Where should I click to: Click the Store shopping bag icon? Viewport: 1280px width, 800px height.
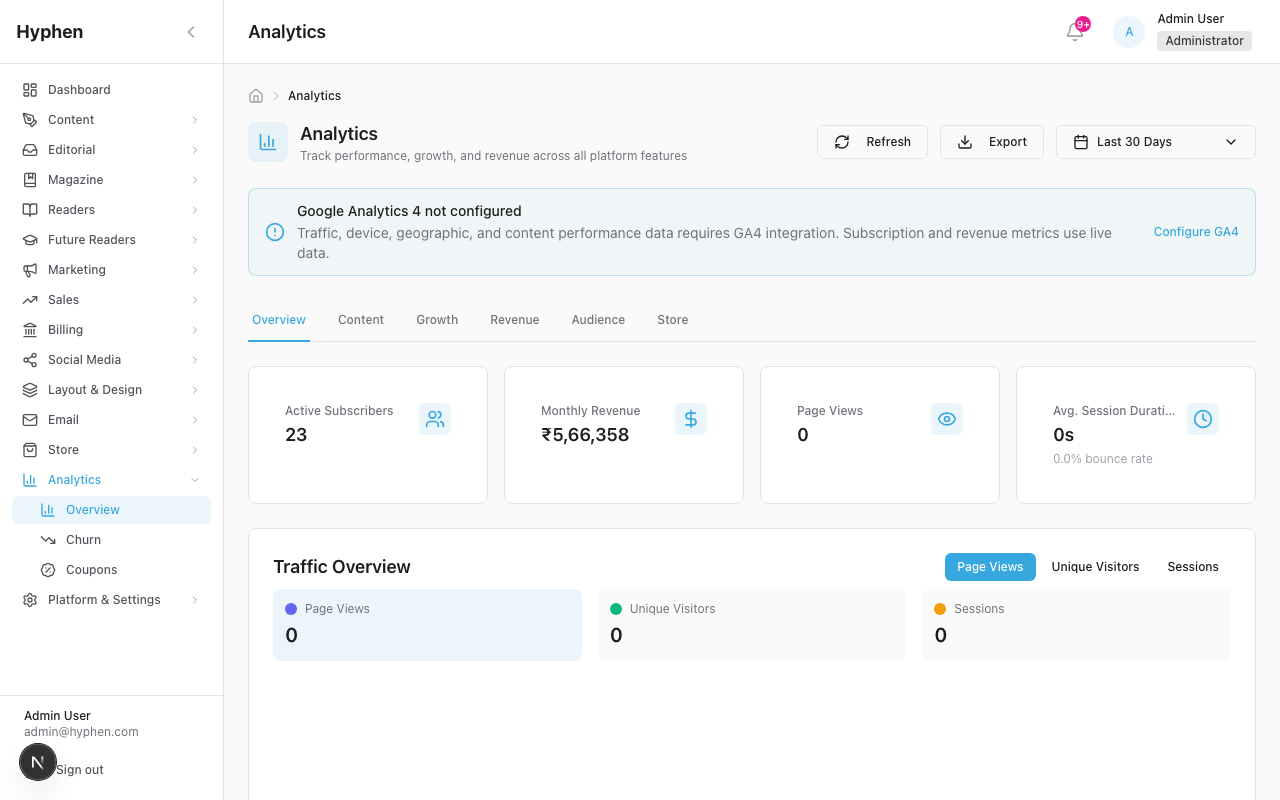(30, 450)
